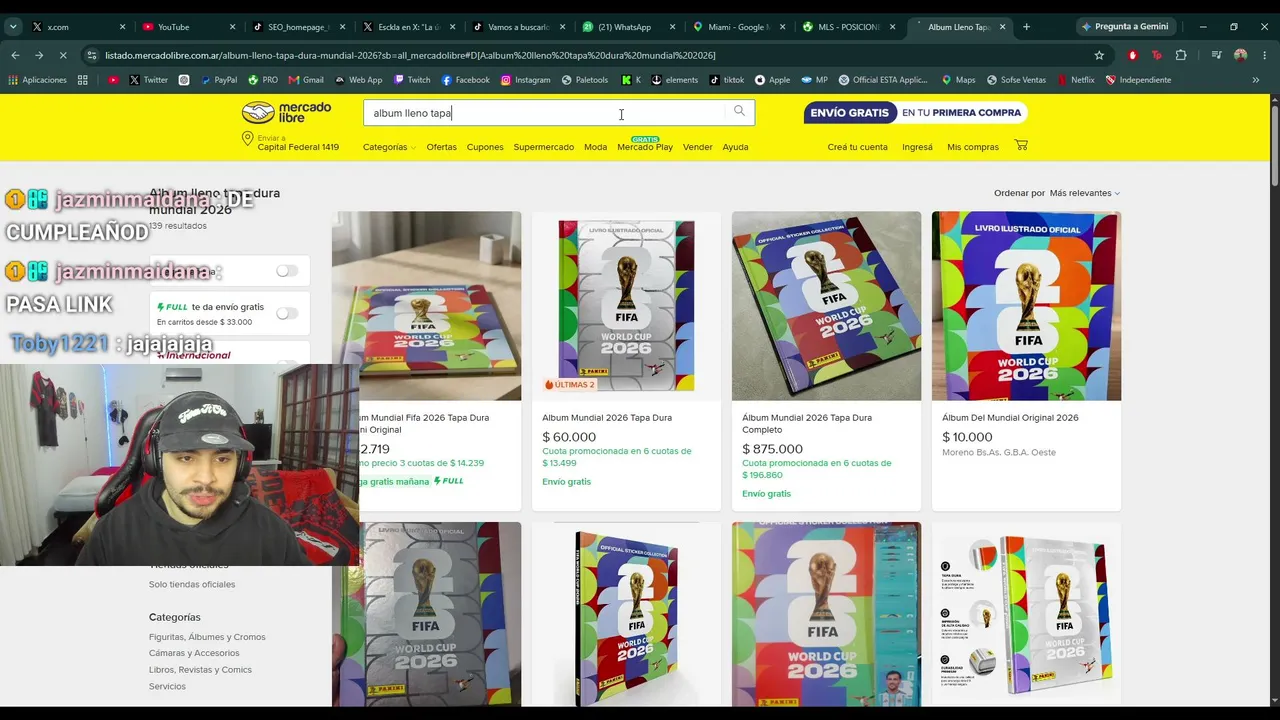Click the Vender link

click(x=698, y=147)
